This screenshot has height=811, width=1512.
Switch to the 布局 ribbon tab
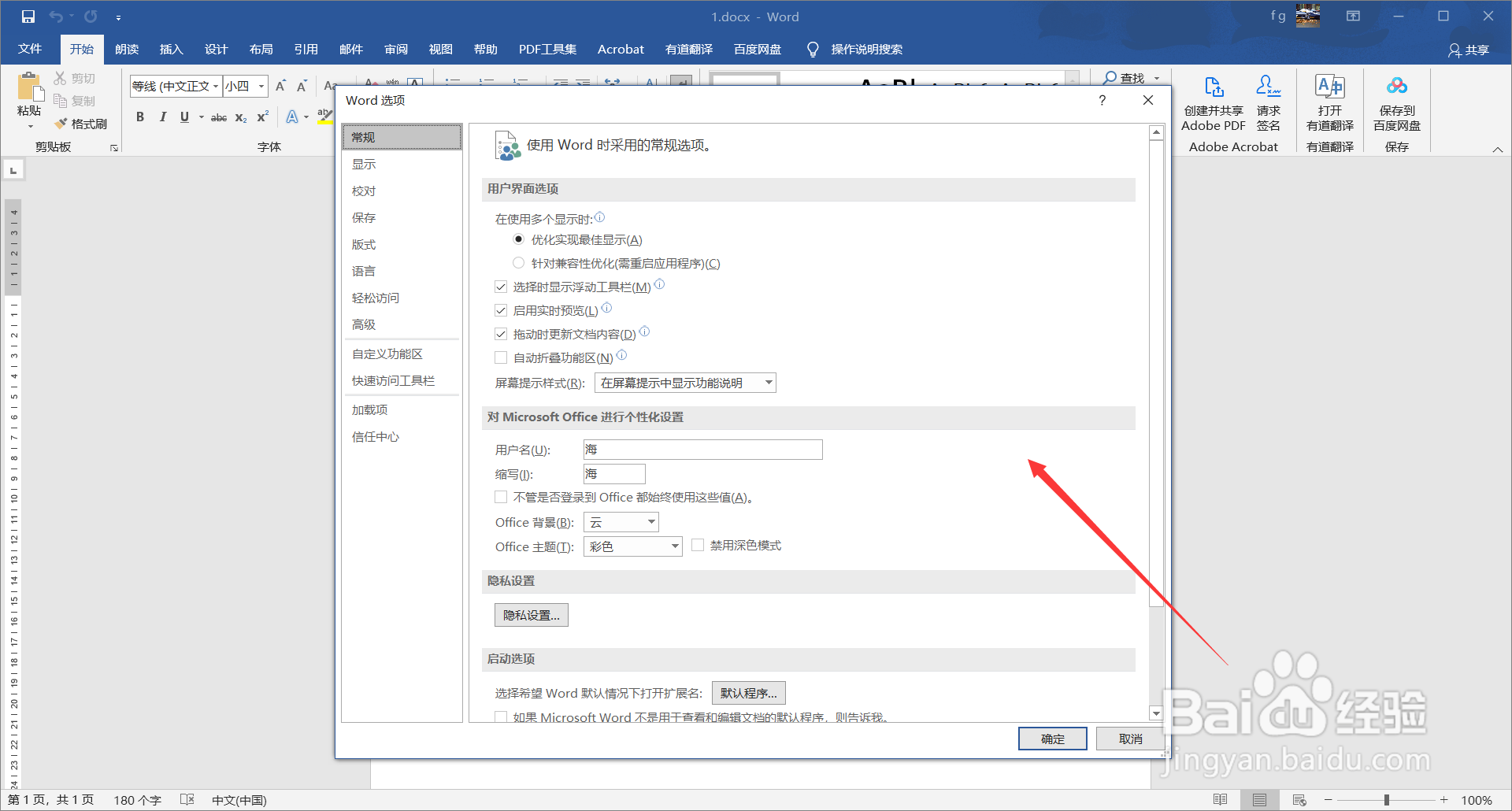[x=261, y=49]
